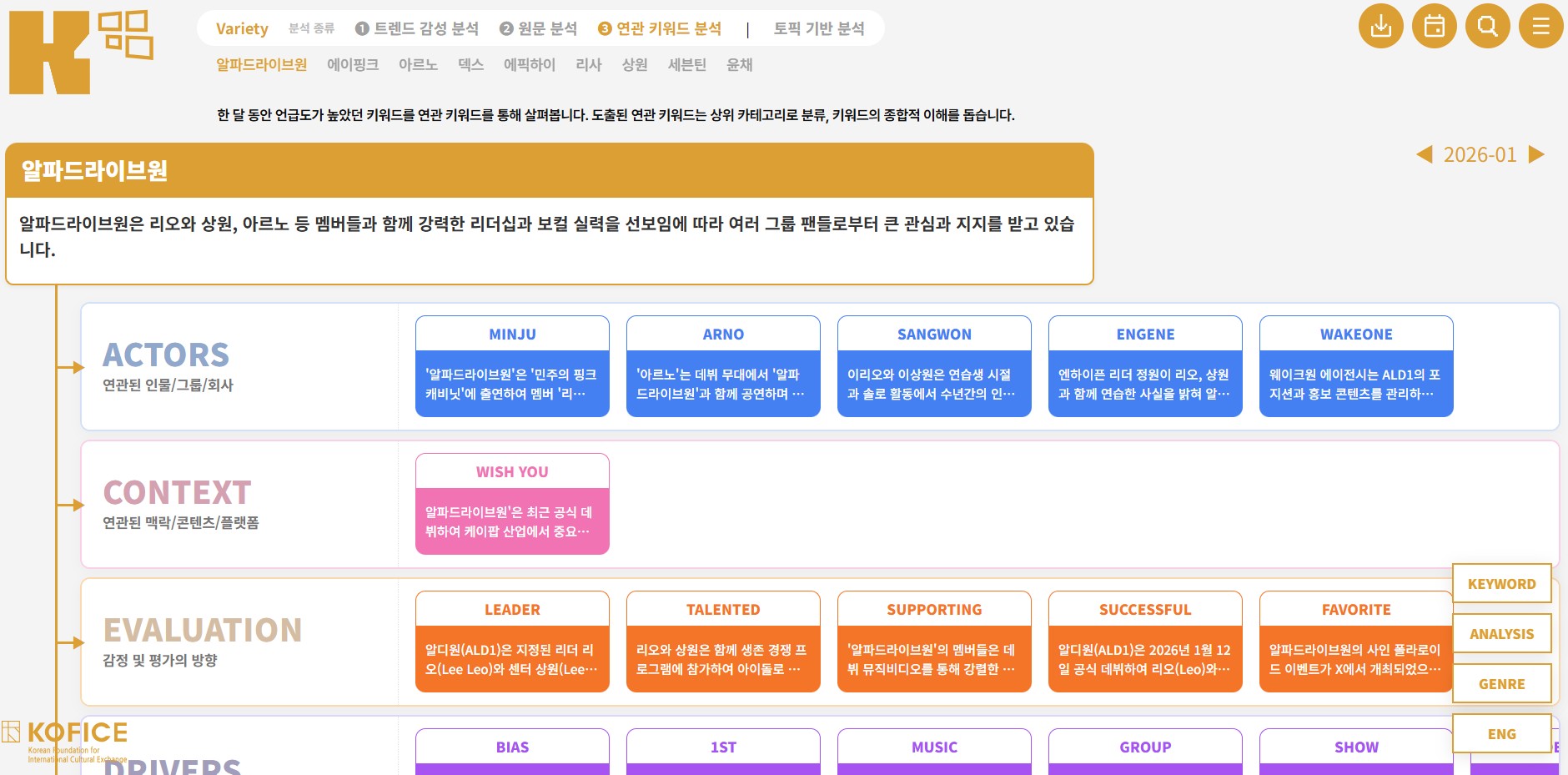Click the search magnifier icon
The height and width of the screenshot is (775, 1568).
(1487, 26)
